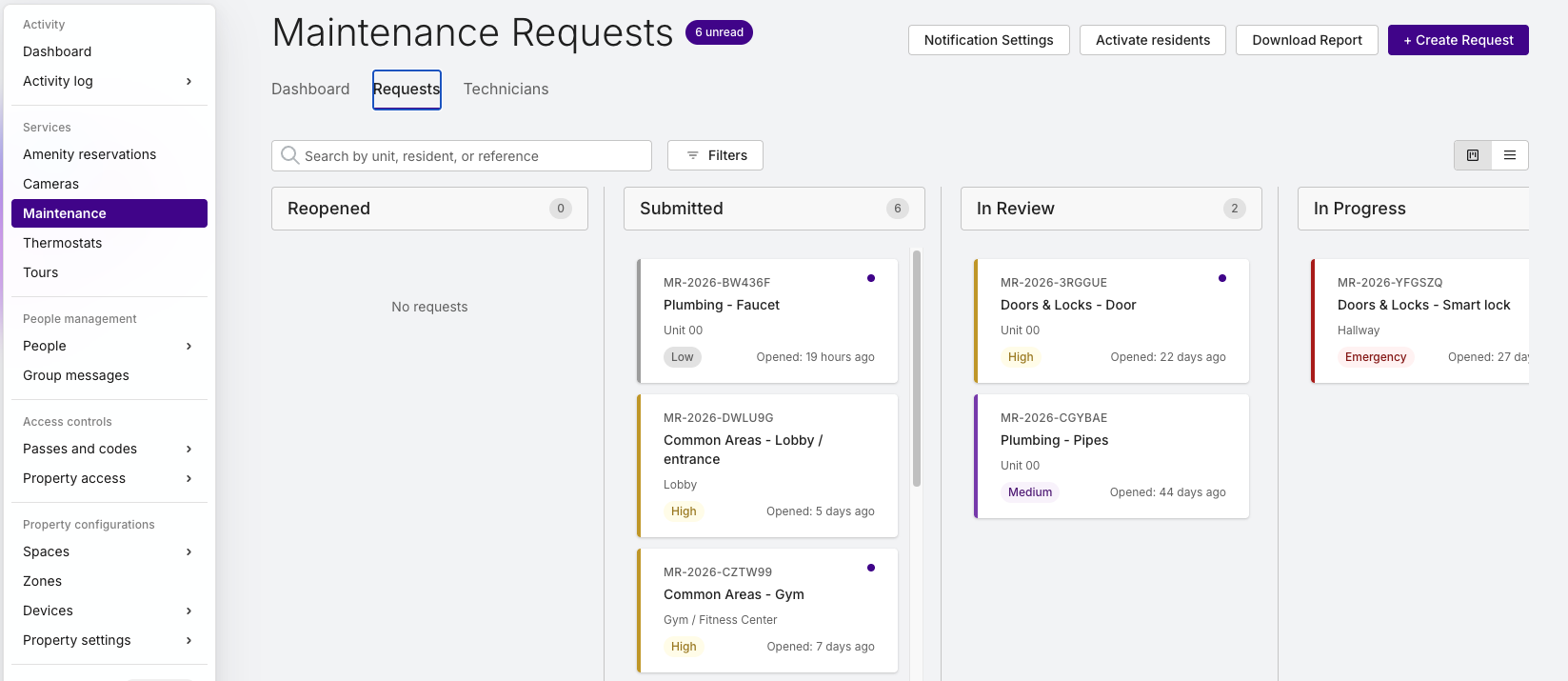1568x681 pixels.
Task: Expand the Activity log submenu
Action: [x=189, y=81]
